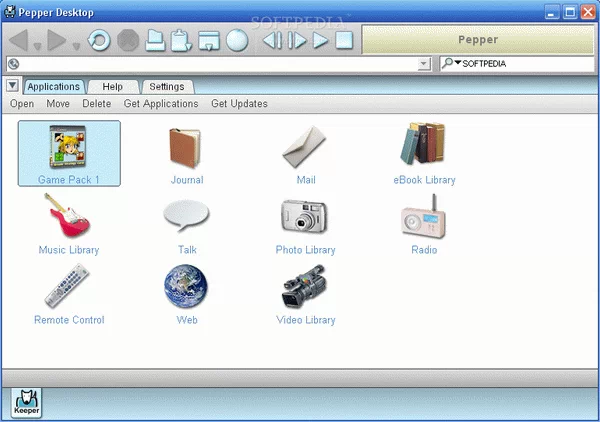Click the Open command
This screenshot has width=600, height=422.
22,104
